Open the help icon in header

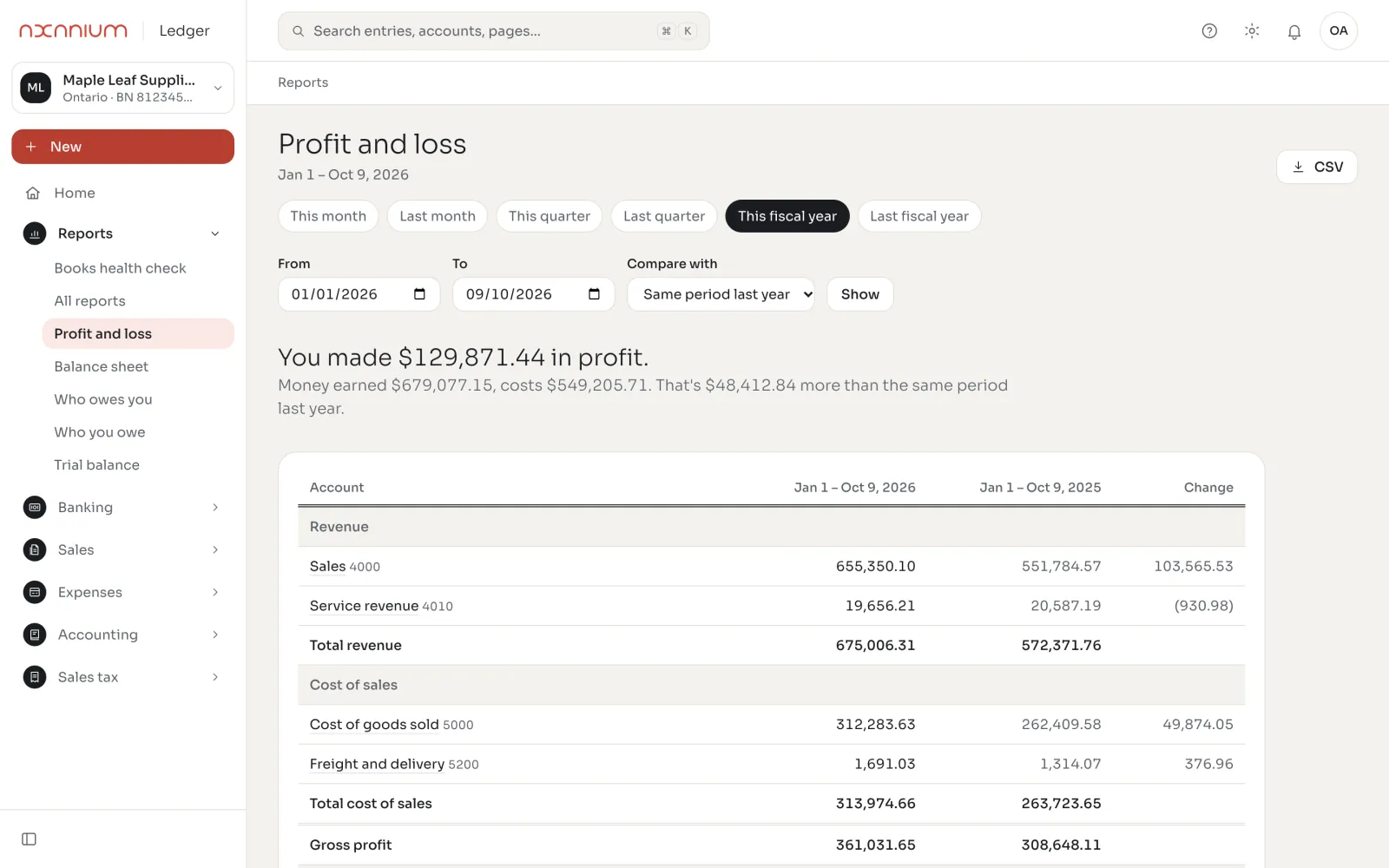tap(1209, 31)
